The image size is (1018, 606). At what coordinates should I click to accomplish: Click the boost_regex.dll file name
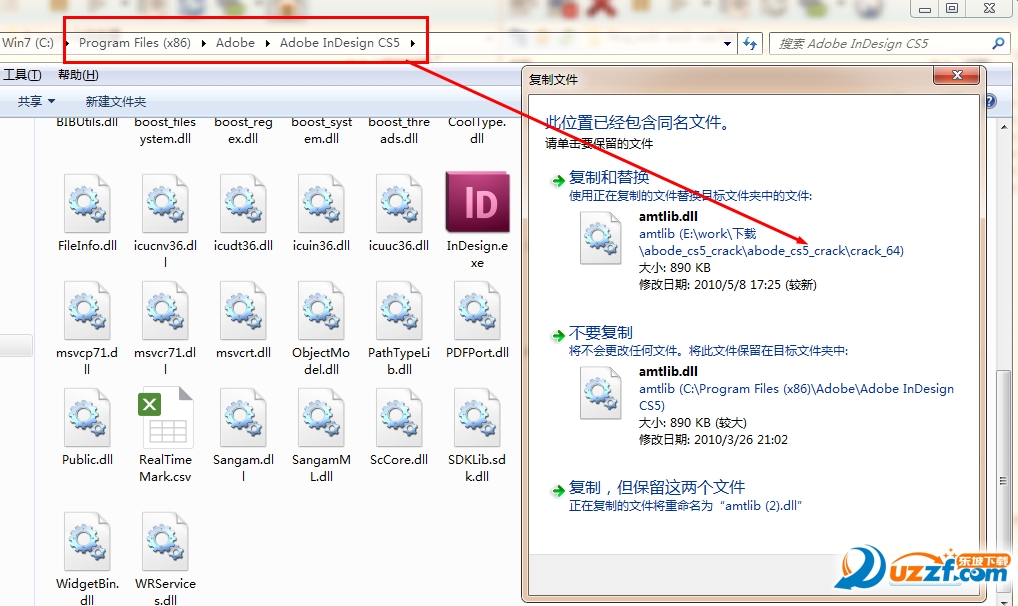[243, 130]
